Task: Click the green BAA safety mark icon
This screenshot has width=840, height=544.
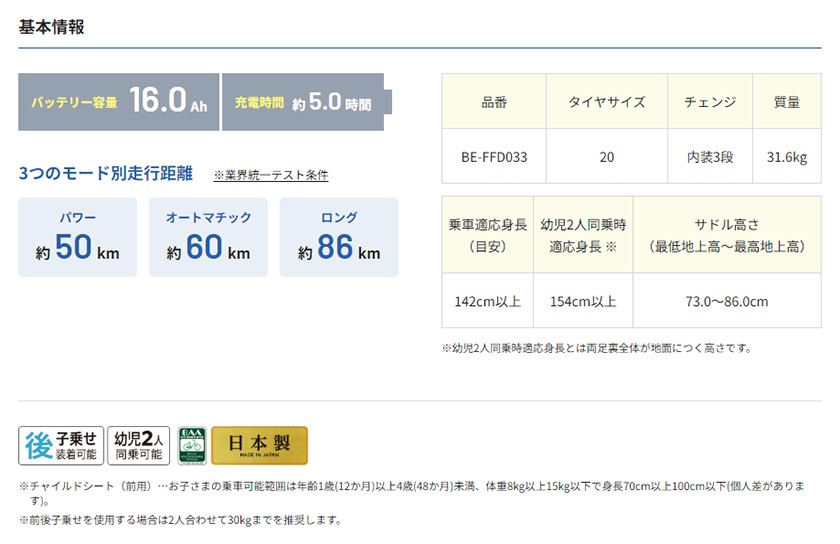Action: [191, 446]
